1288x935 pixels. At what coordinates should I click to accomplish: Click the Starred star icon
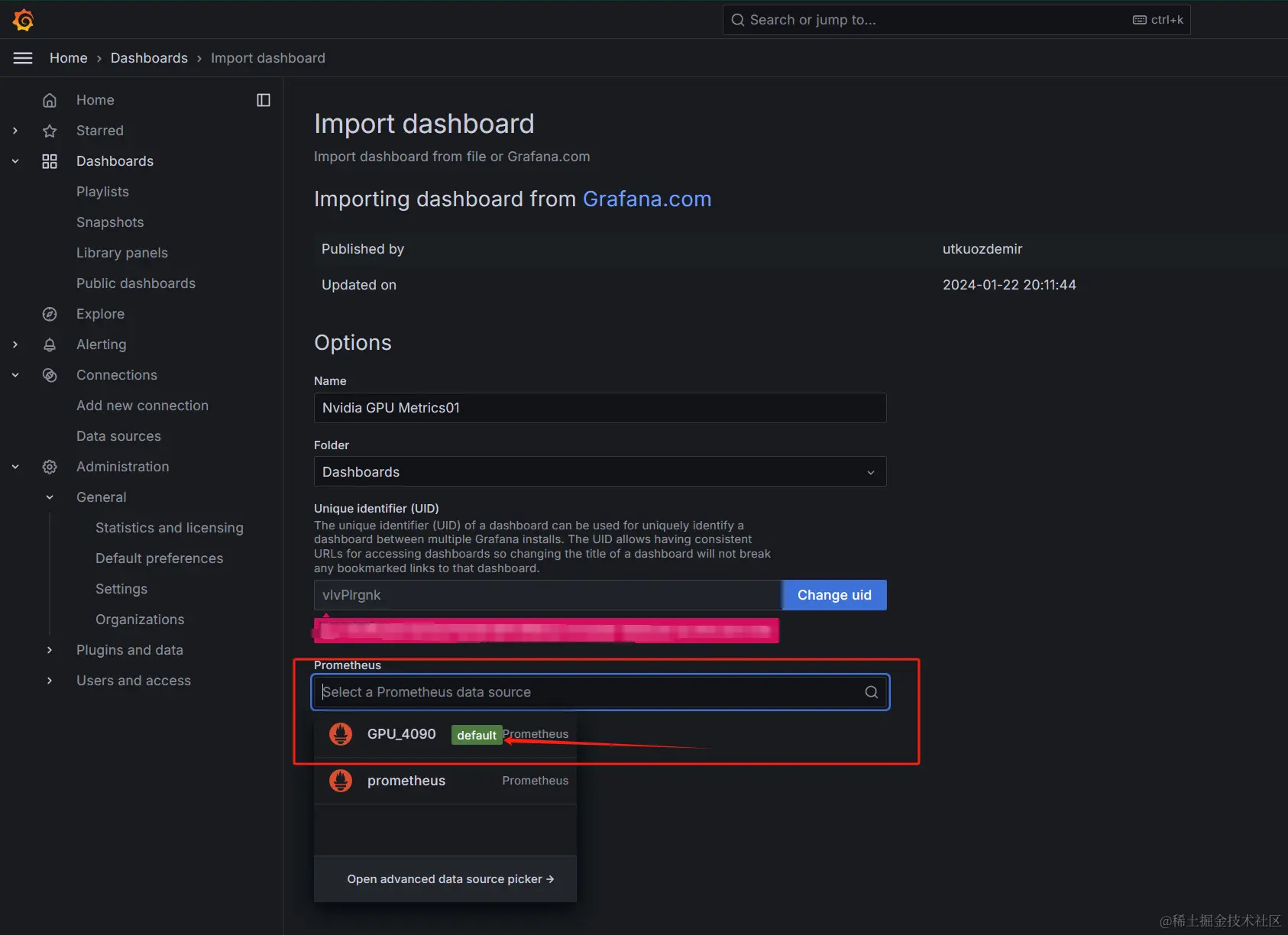(x=50, y=131)
